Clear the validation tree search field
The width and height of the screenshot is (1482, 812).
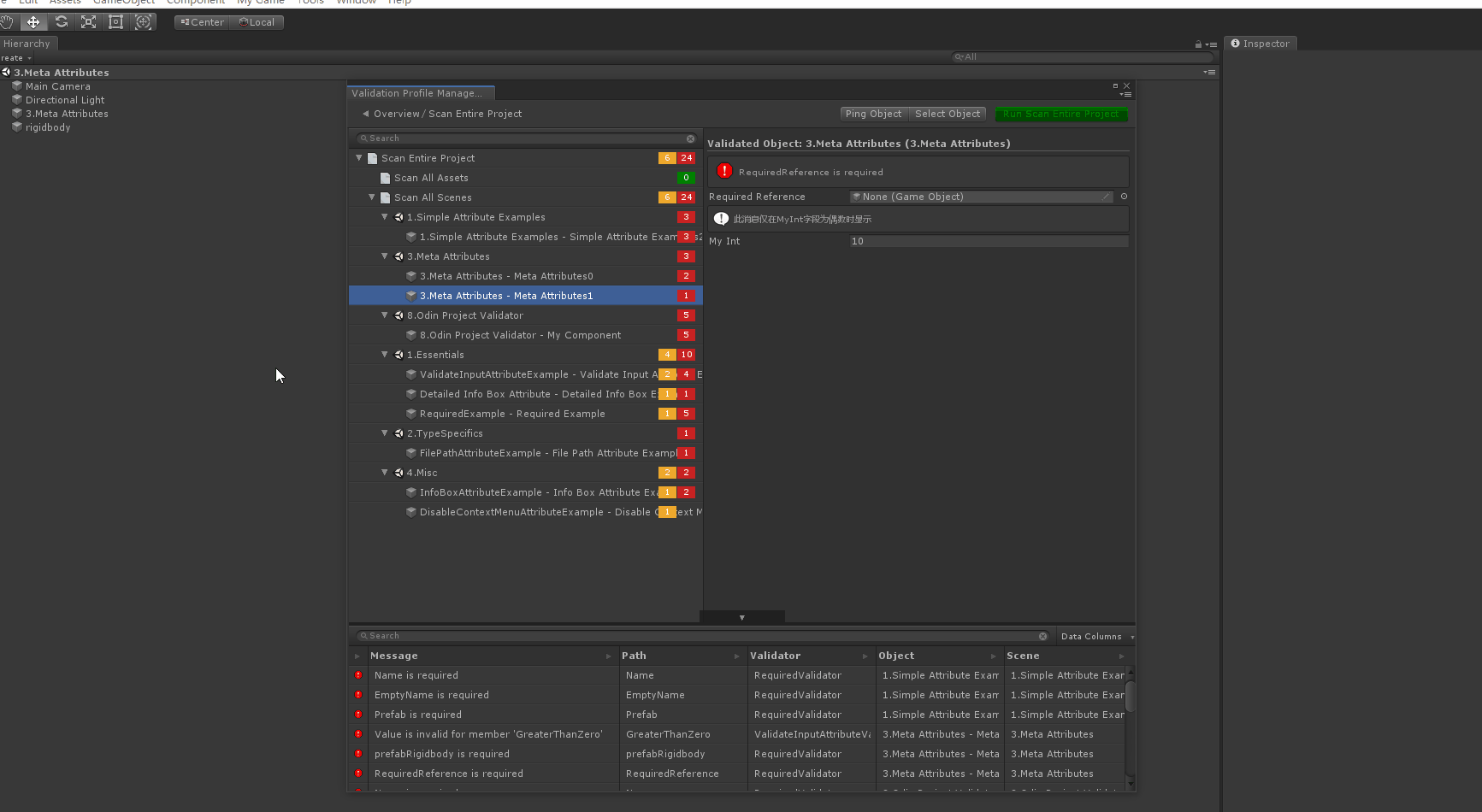(x=690, y=138)
